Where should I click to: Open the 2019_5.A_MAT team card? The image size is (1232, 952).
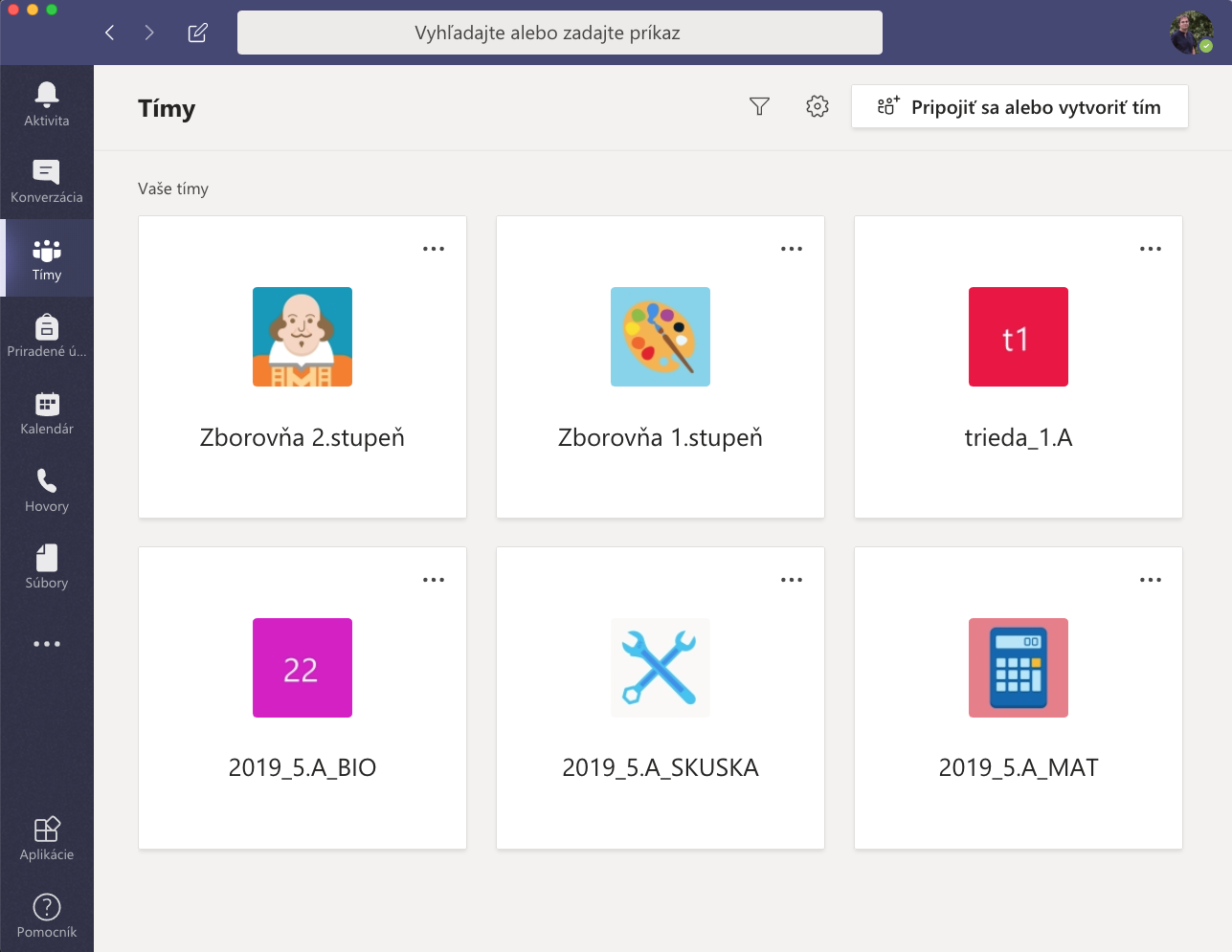pyautogui.click(x=1018, y=697)
